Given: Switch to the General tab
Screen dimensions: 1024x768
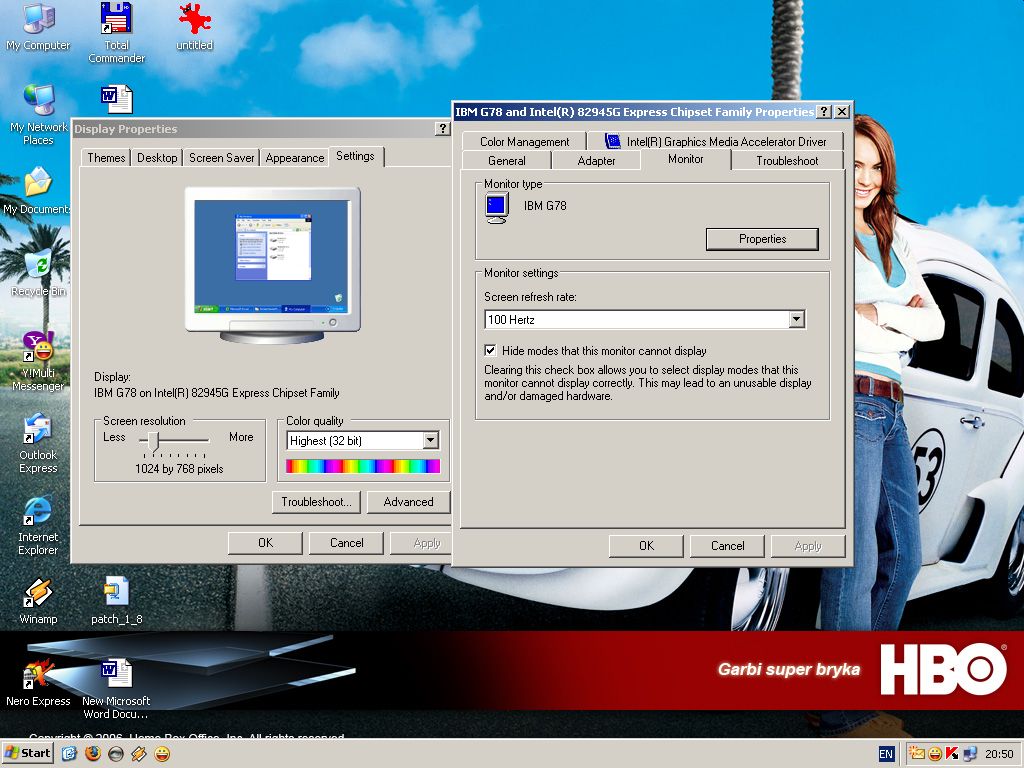Looking at the screenshot, I should click(x=507, y=161).
